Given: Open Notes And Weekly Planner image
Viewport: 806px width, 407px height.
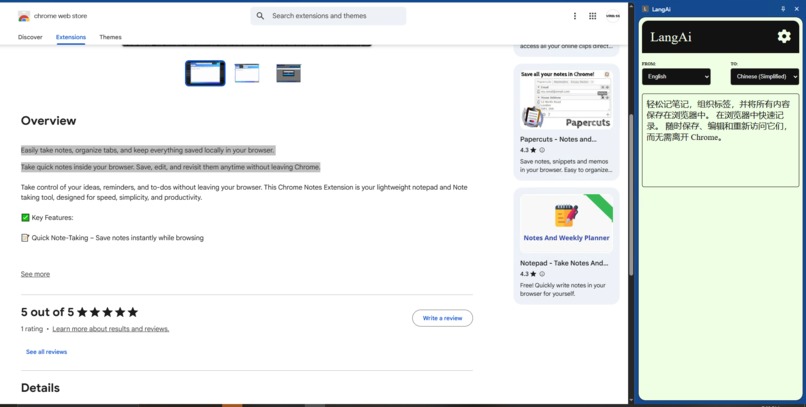Looking at the screenshot, I should click(x=566, y=224).
